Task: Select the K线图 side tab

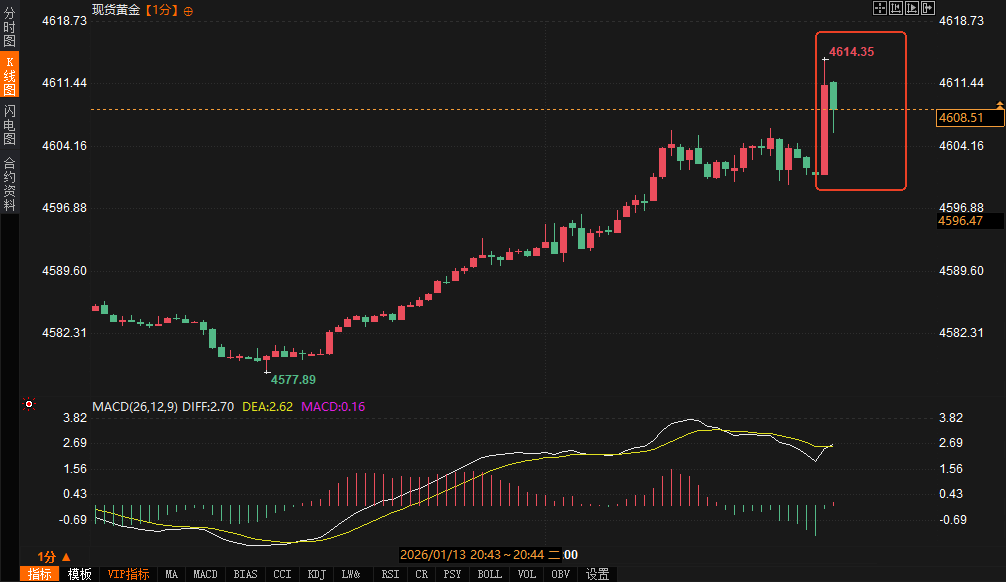Action: tap(9, 75)
